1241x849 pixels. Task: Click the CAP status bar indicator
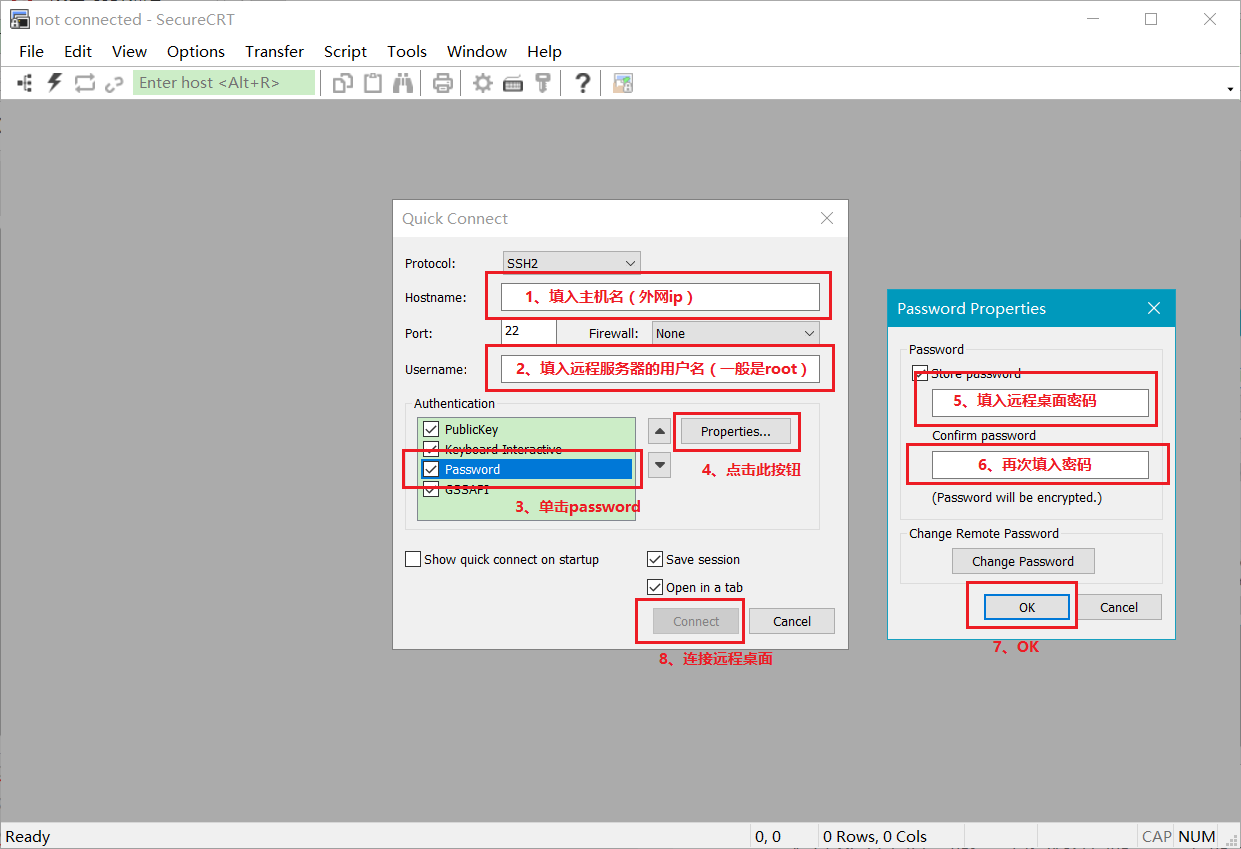point(1156,836)
